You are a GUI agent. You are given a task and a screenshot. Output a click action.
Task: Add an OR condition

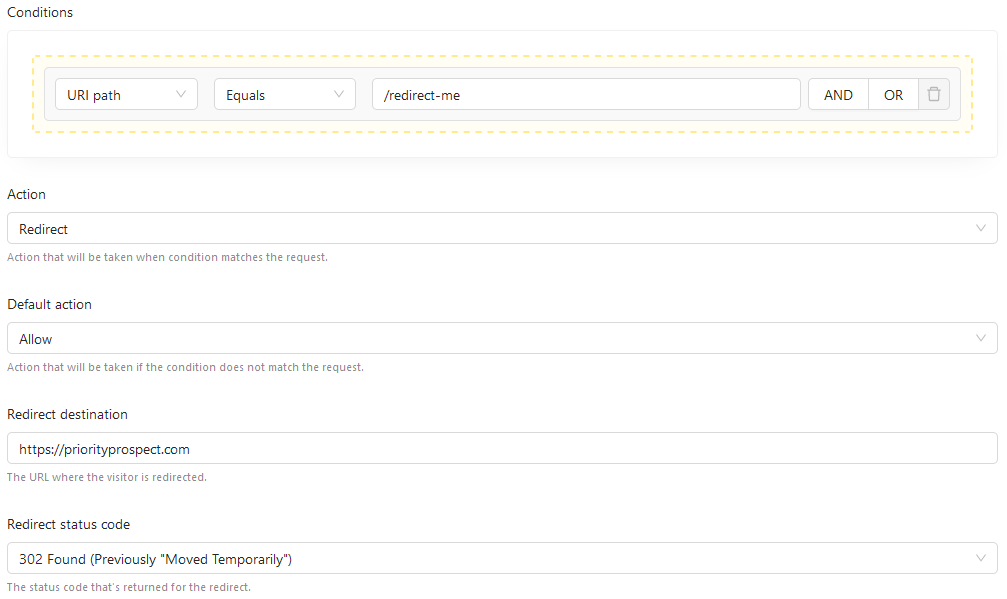[893, 94]
